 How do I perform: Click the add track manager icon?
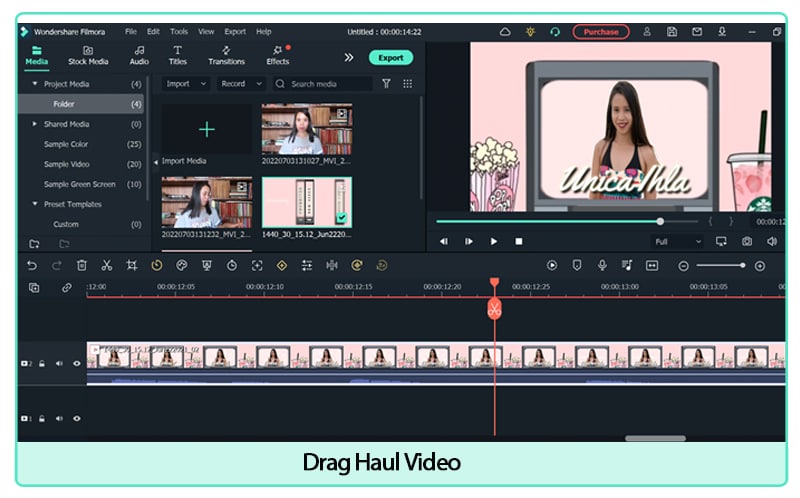tap(34, 288)
